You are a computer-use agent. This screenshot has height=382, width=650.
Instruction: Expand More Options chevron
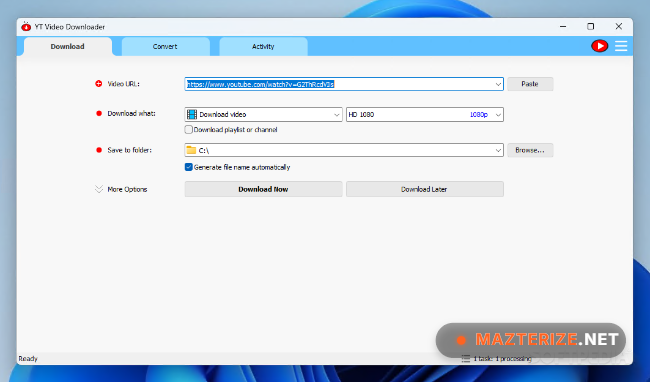(x=99, y=189)
